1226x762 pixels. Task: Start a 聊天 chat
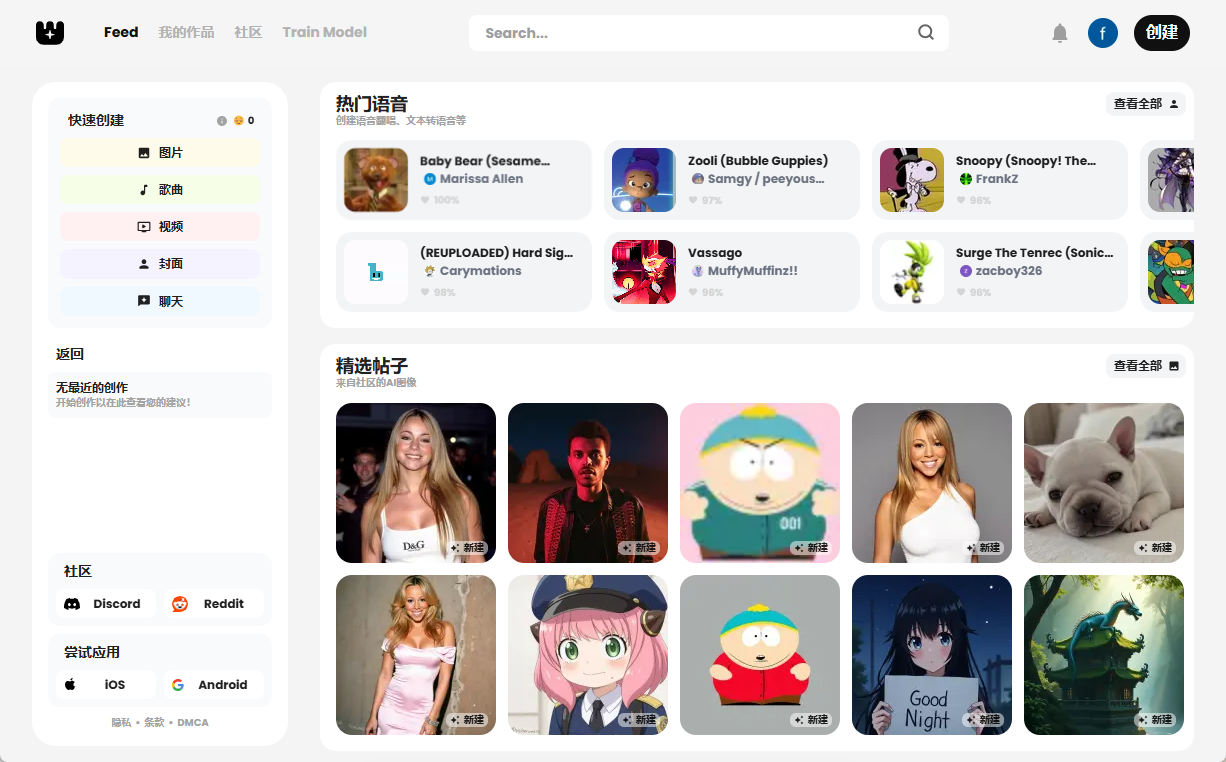[160, 301]
